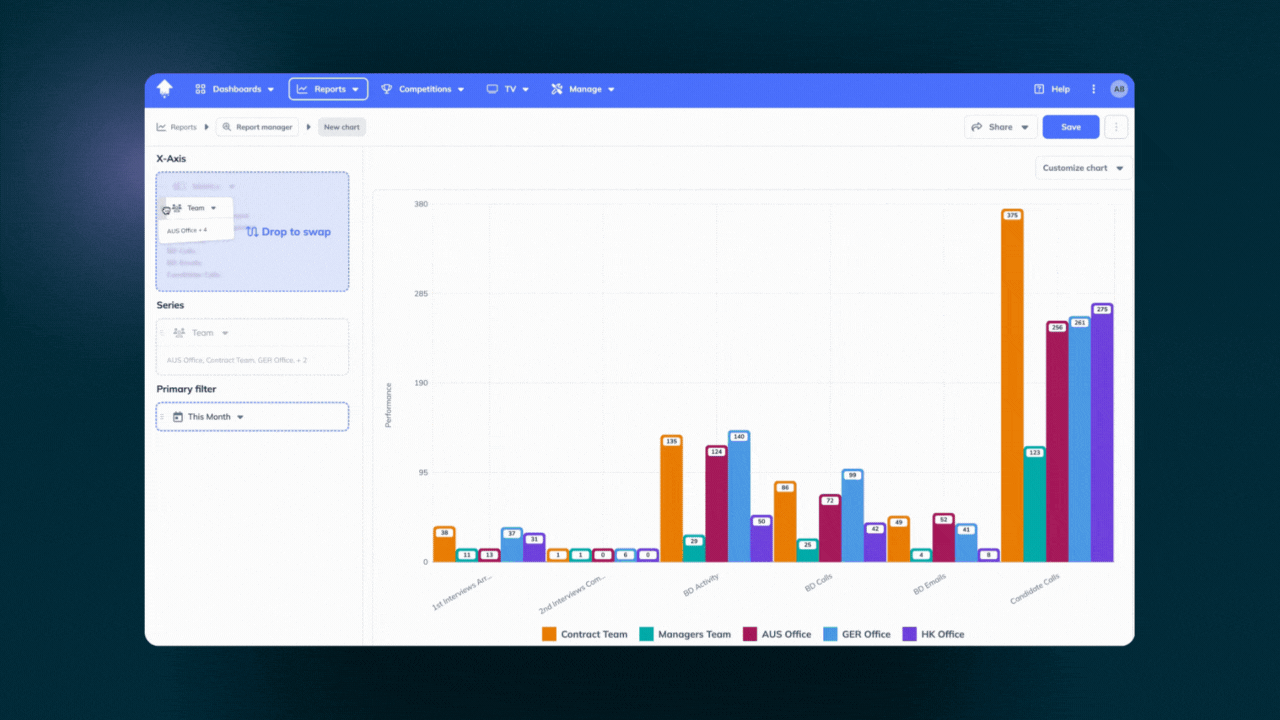Click the Share button

point(998,127)
